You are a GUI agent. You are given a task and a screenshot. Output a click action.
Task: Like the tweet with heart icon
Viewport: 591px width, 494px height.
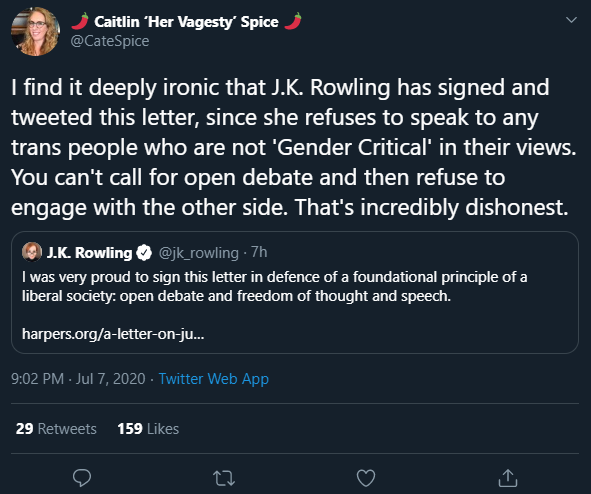click(x=366, y=478)
